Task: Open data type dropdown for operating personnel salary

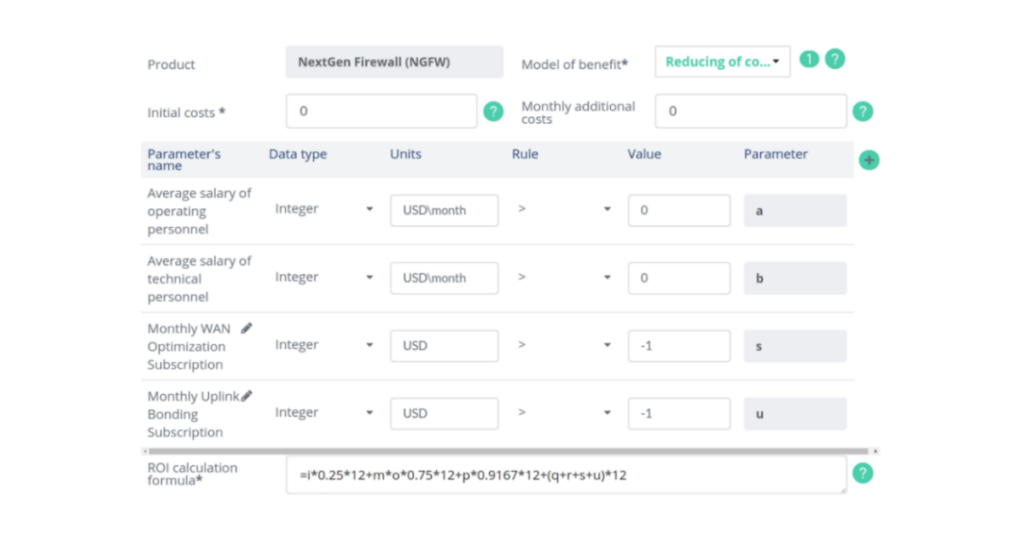Action: [324, 209]
